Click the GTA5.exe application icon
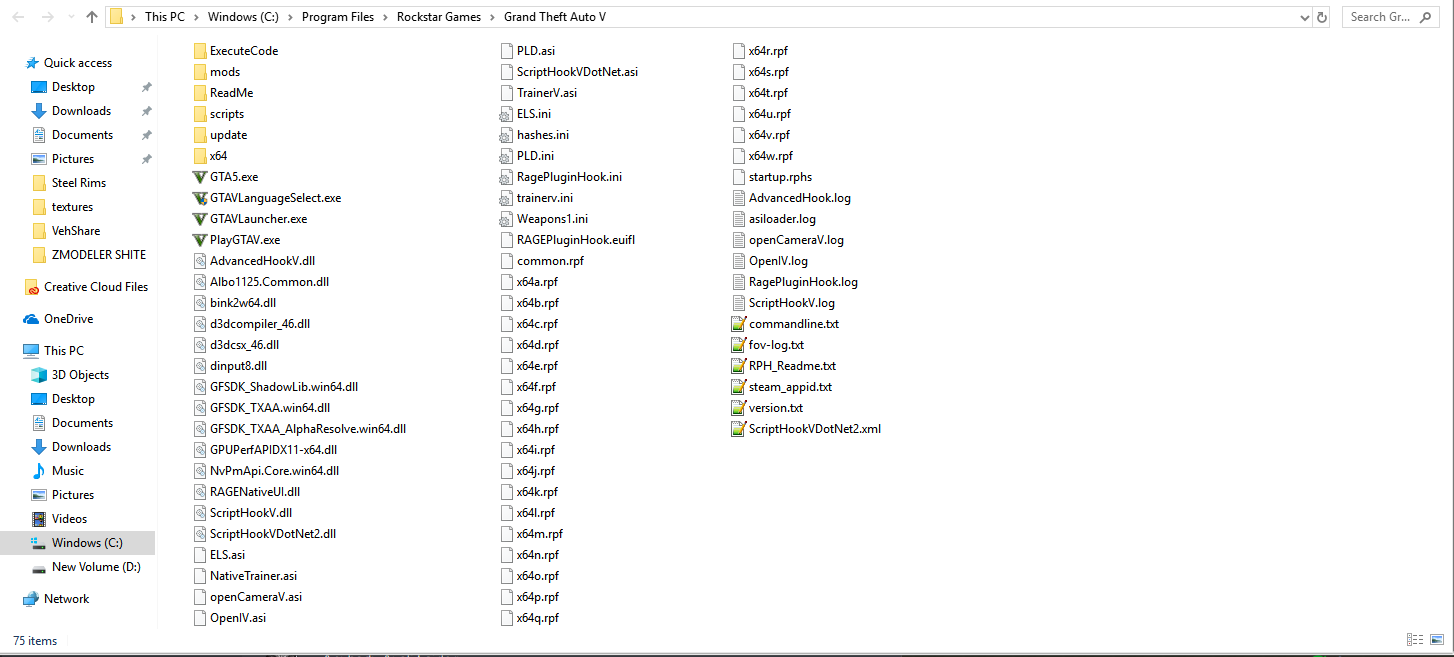The image size is (1454, 657). [x=200, y=177]
